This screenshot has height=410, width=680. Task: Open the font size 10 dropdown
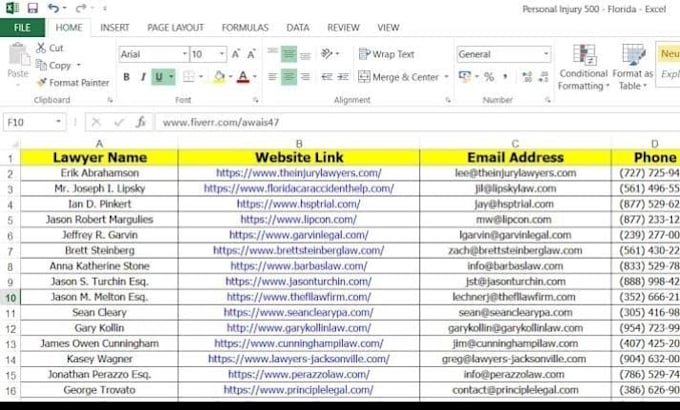coord(222,54)
